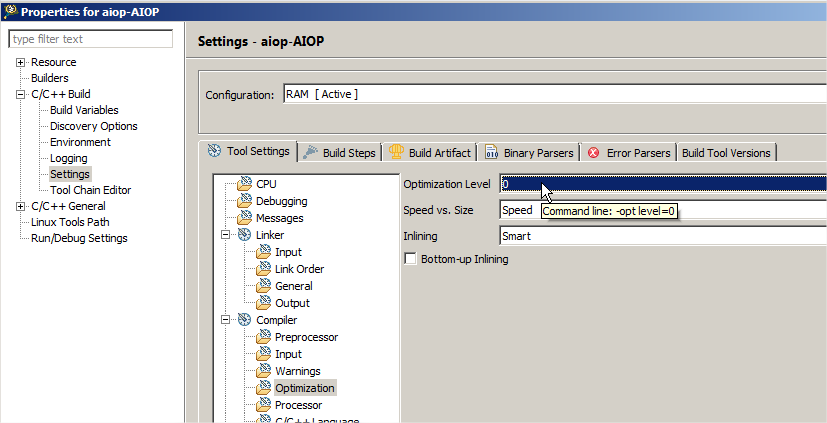The height and width of the screenshot is (423, 827).
Task: Click the Linker General folder icon
Action: [264, 285]
